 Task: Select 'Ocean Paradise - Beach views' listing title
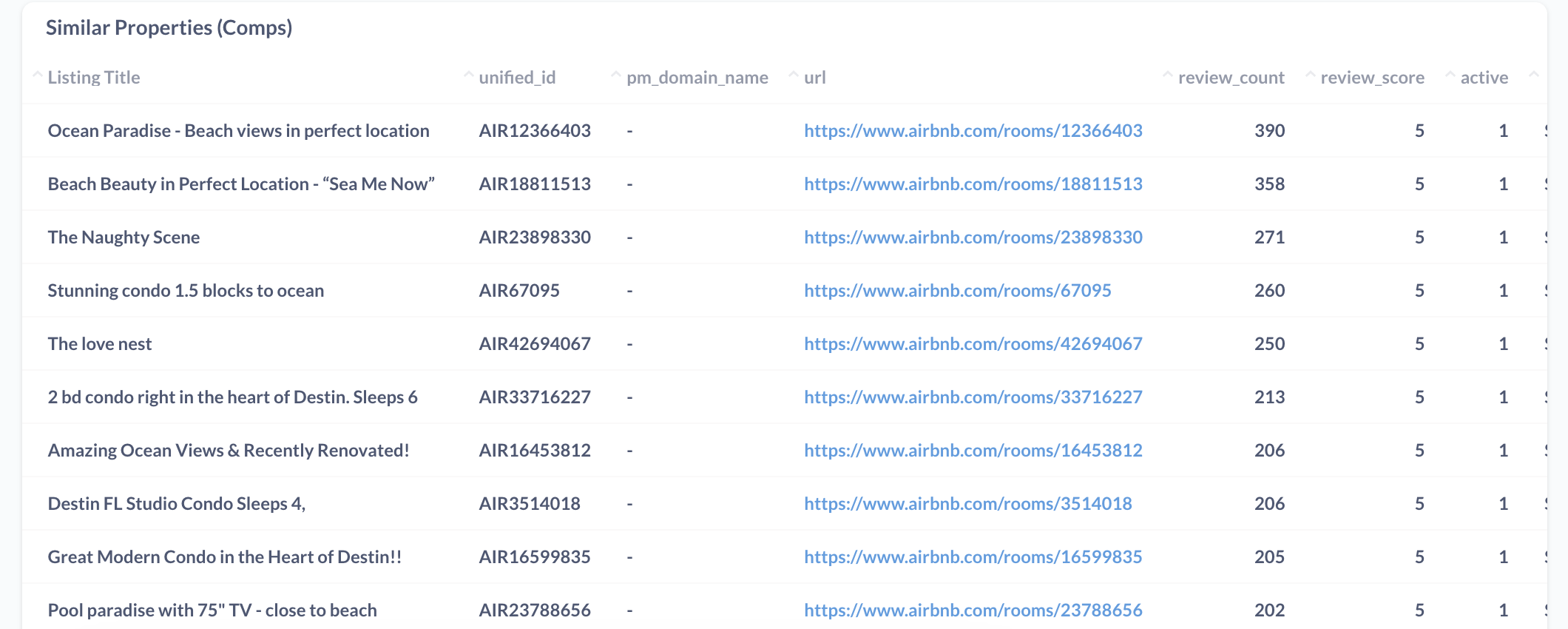coord(239,131)
